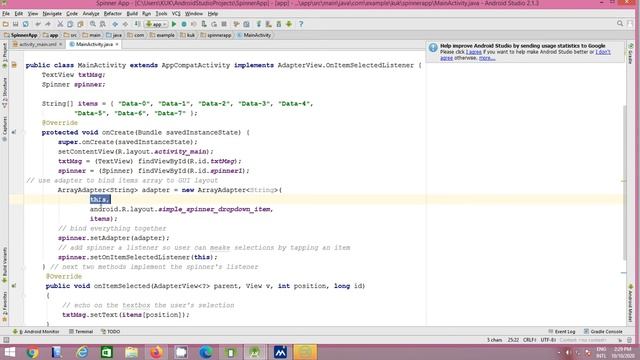The image size is (640, 360).
Task: Click the editor vertical scrollbar
Action: [624, 182]
